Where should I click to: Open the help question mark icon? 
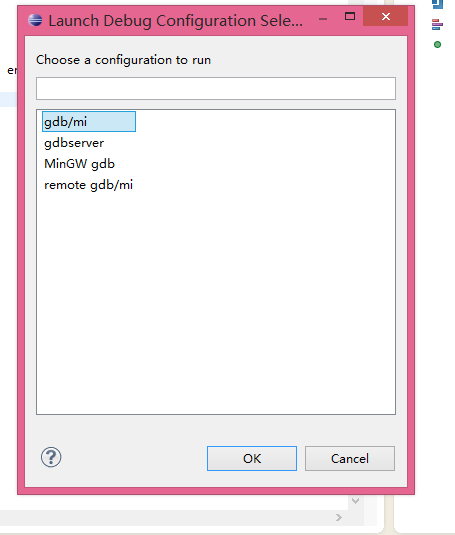point(51,457)
